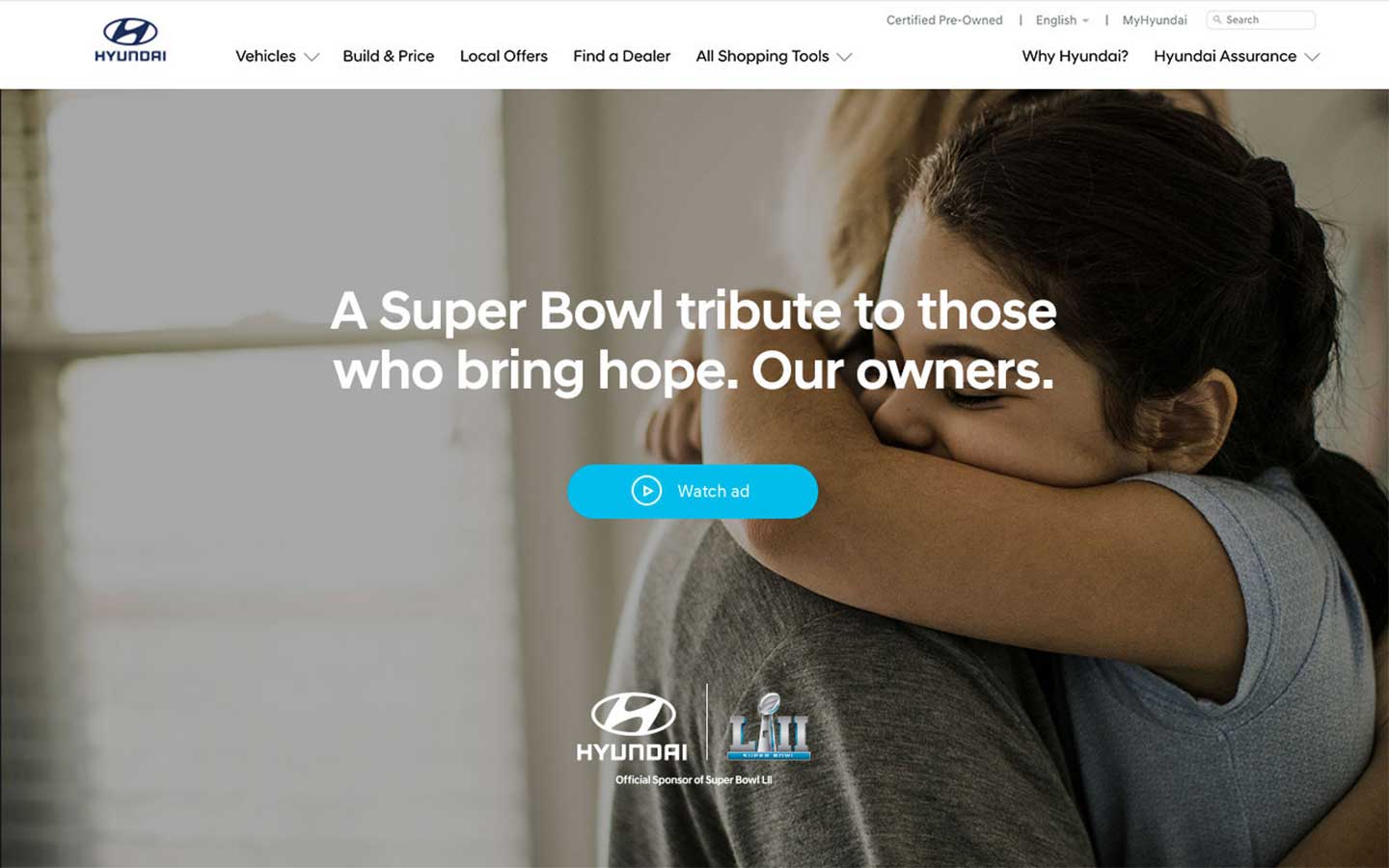Expand All Shopping Tools chevron
The height and width of the screenshot is (868, 1389).
click(844, 57)
